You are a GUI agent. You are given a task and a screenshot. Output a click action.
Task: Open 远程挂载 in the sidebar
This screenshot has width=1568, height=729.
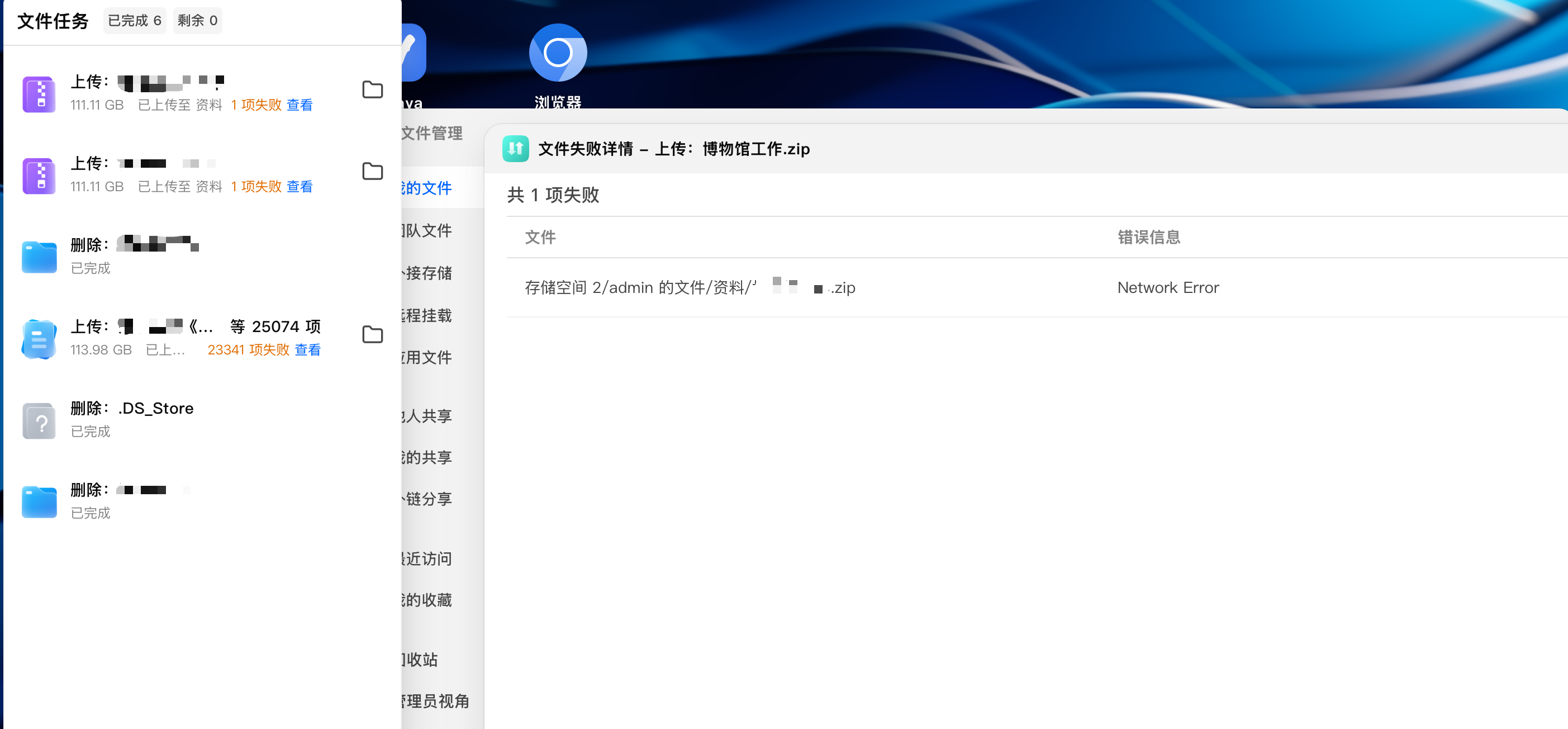tap(426, 315)
